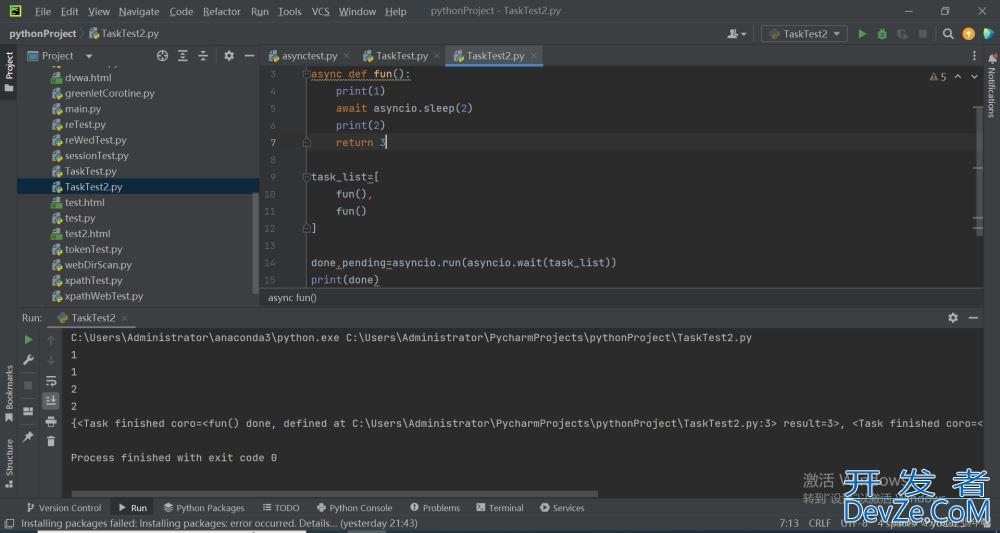
Task: Select opened file target icon in Project panel
Action: (x=162, y=56)
